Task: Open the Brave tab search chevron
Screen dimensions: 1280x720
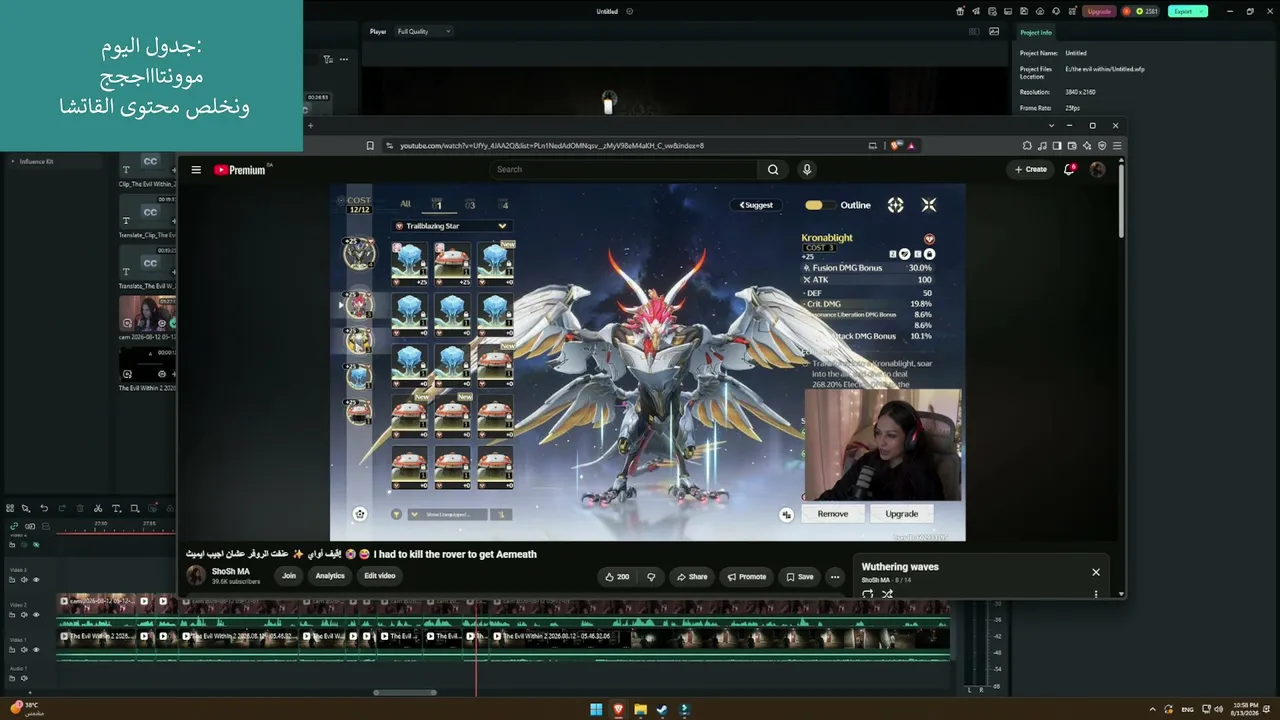Action: pos(1051,125)
